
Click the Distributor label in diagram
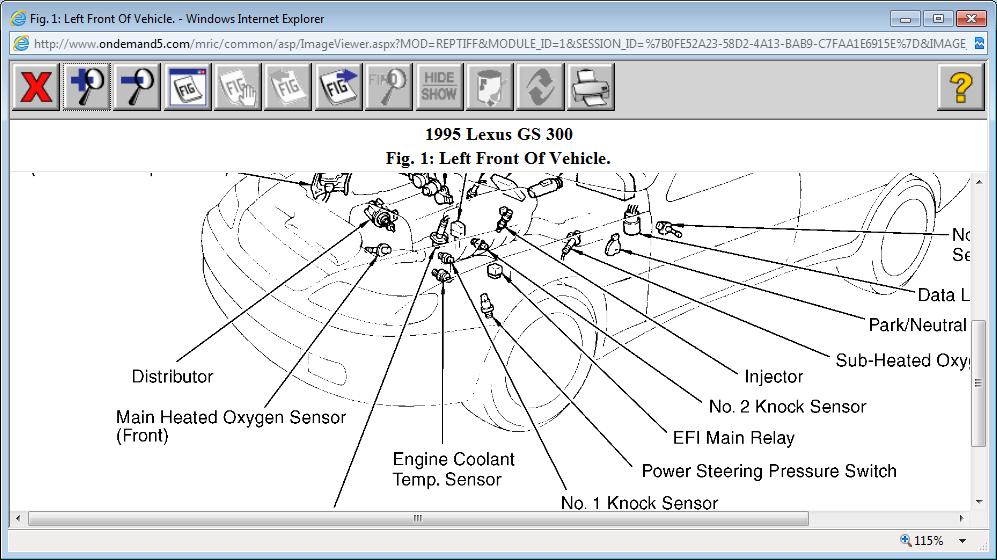pos(172,376)
